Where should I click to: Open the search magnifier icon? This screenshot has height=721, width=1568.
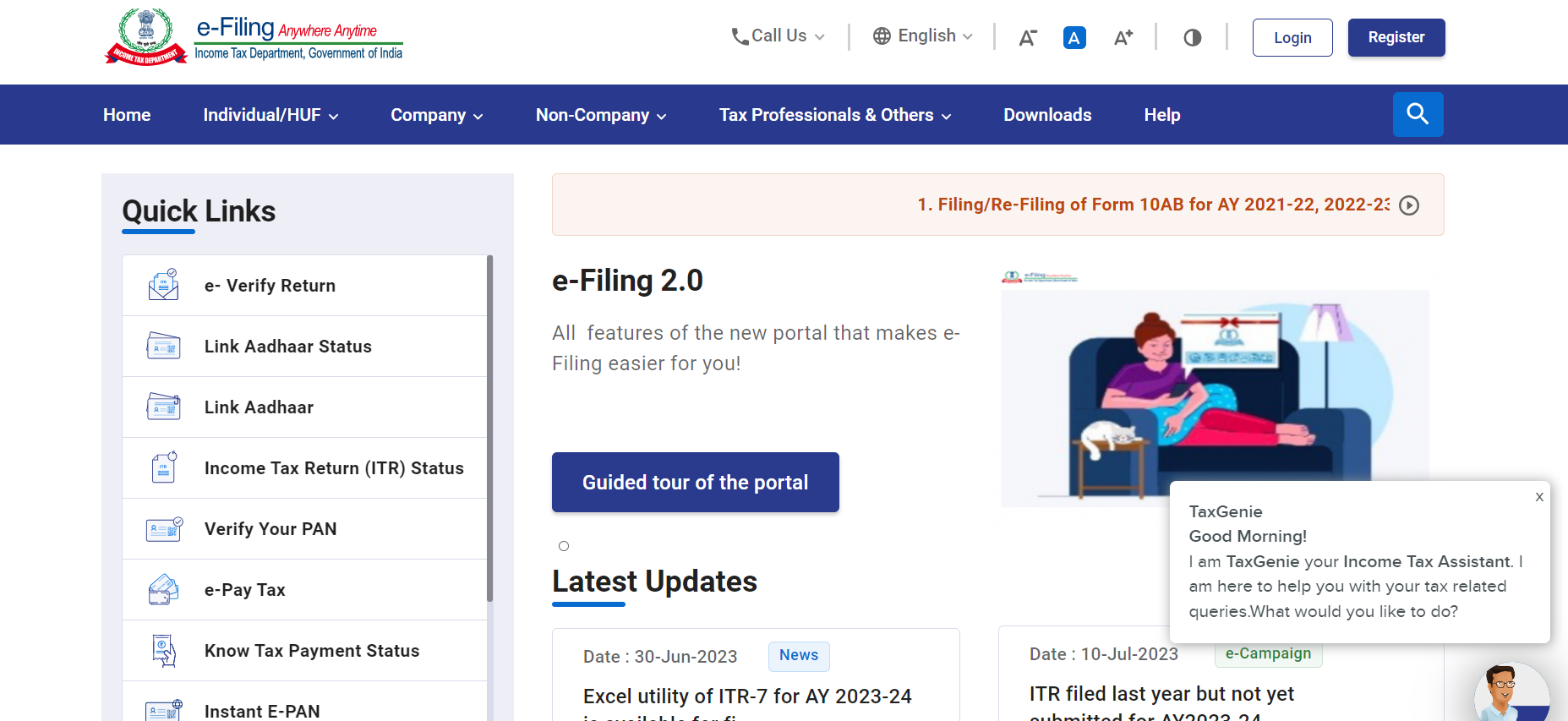[x=1418, y=114]
